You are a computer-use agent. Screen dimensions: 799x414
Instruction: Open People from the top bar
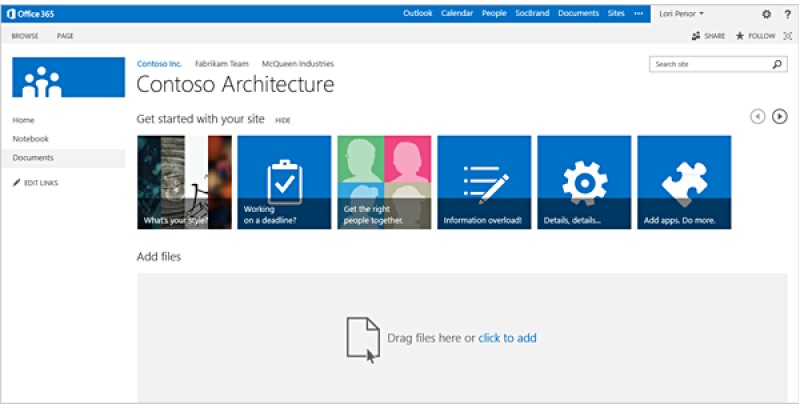click(x=494, y=13)
